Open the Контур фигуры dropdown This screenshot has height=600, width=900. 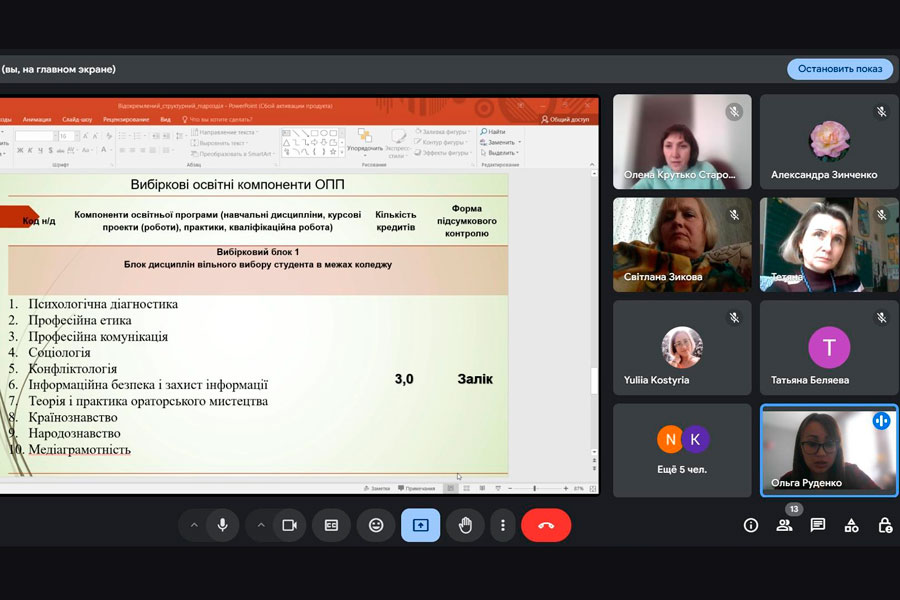[442, 142]
